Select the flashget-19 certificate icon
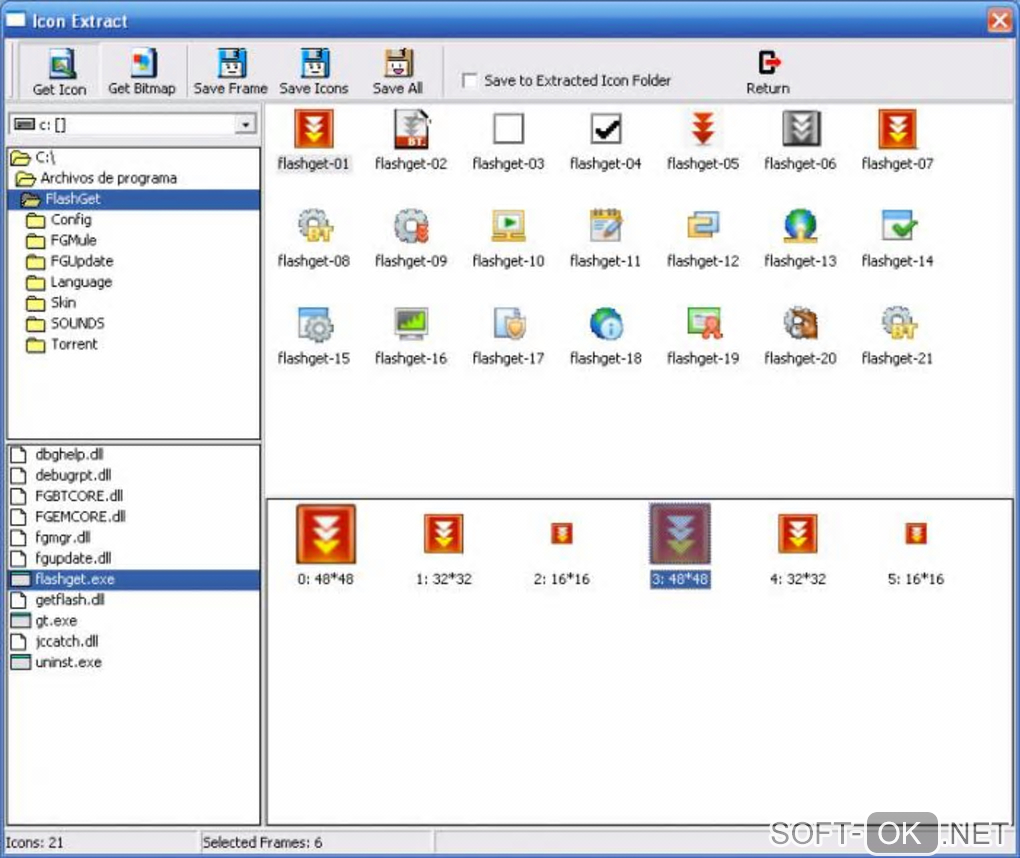 703,335
